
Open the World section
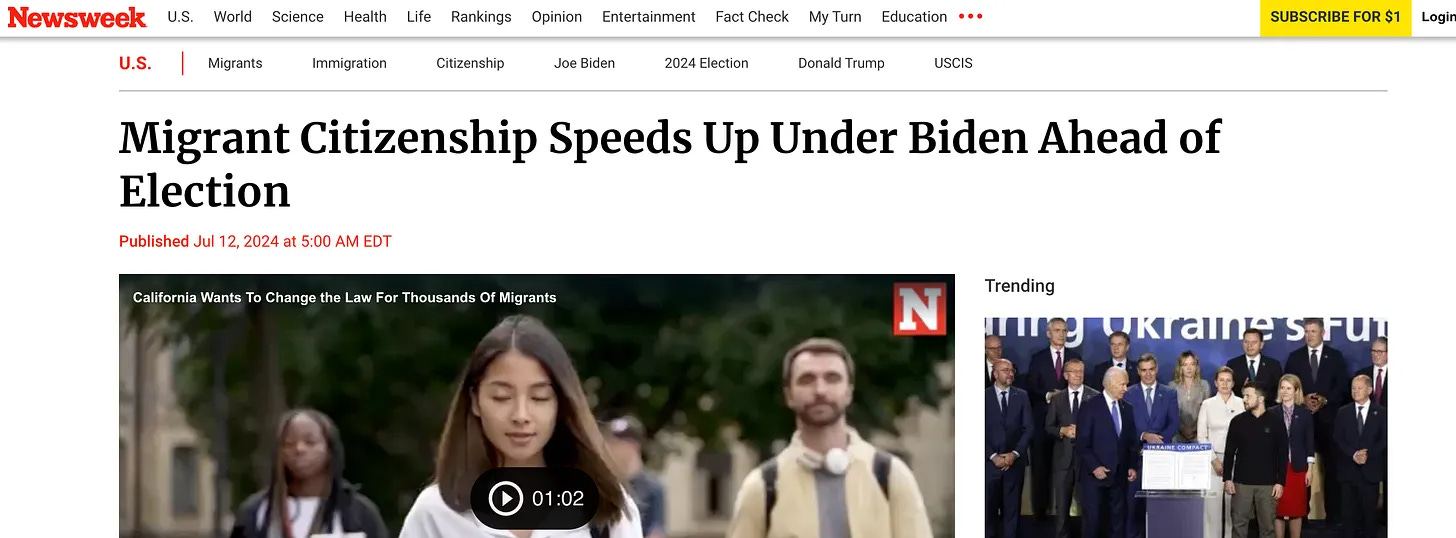(x=233, y=17)
